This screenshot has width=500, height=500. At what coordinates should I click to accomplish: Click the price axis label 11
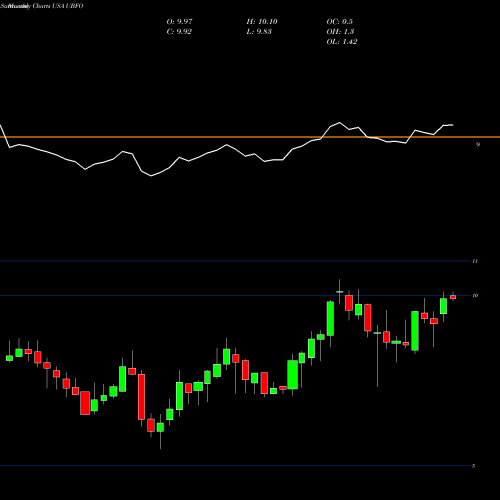475,261
